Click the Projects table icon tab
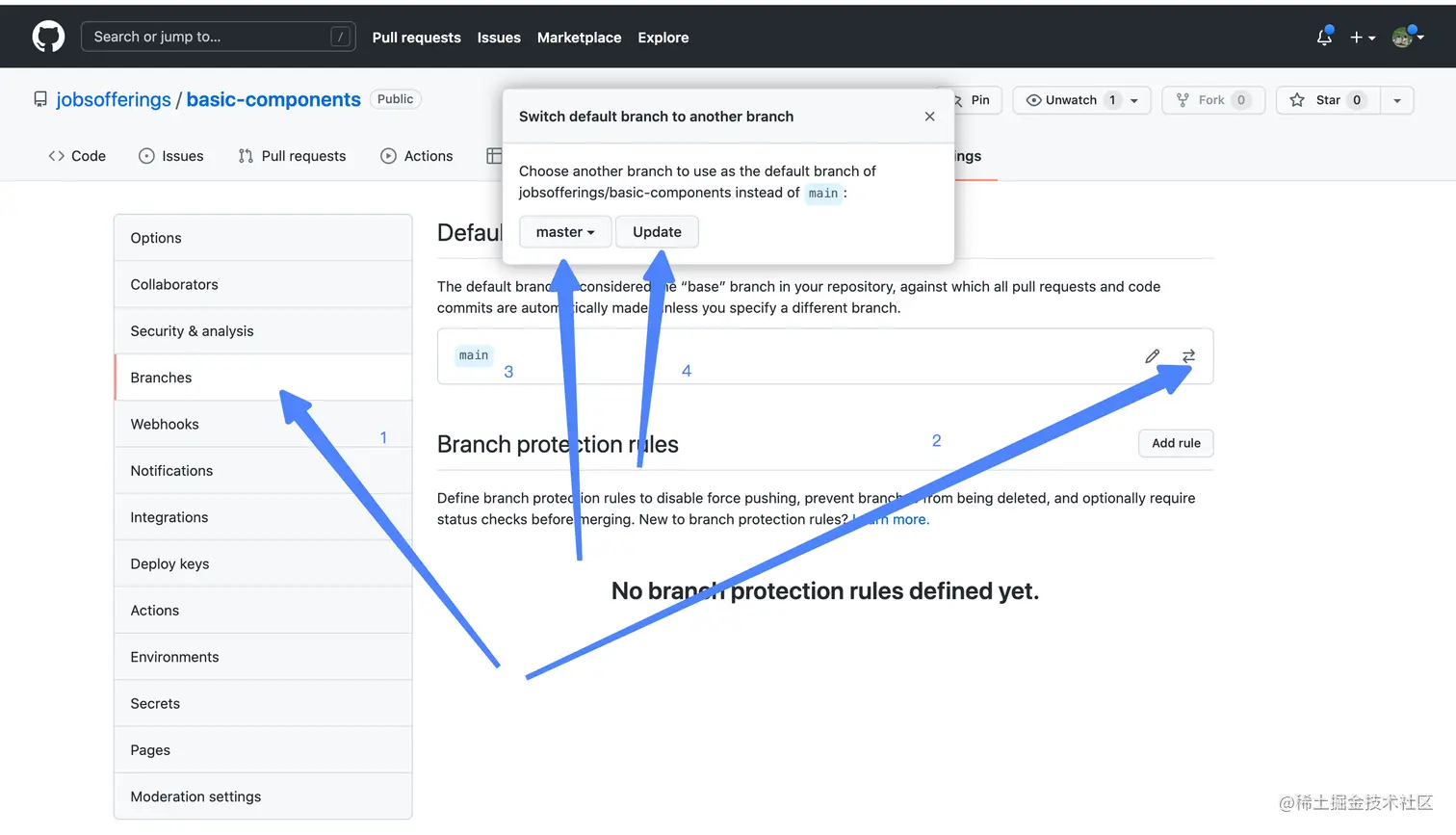The image size is (1456, 835). [x=494, y=156]
